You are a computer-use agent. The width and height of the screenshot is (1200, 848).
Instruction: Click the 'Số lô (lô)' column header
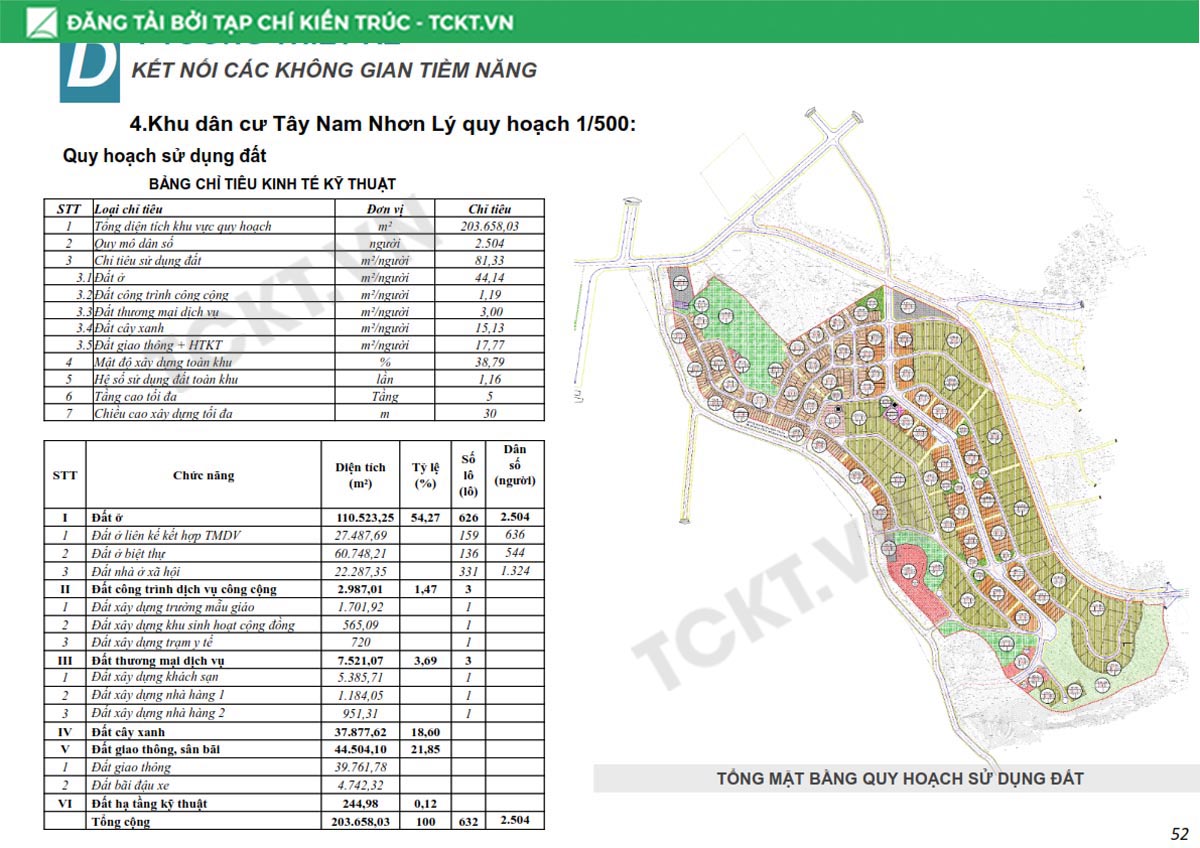[468, 475]
